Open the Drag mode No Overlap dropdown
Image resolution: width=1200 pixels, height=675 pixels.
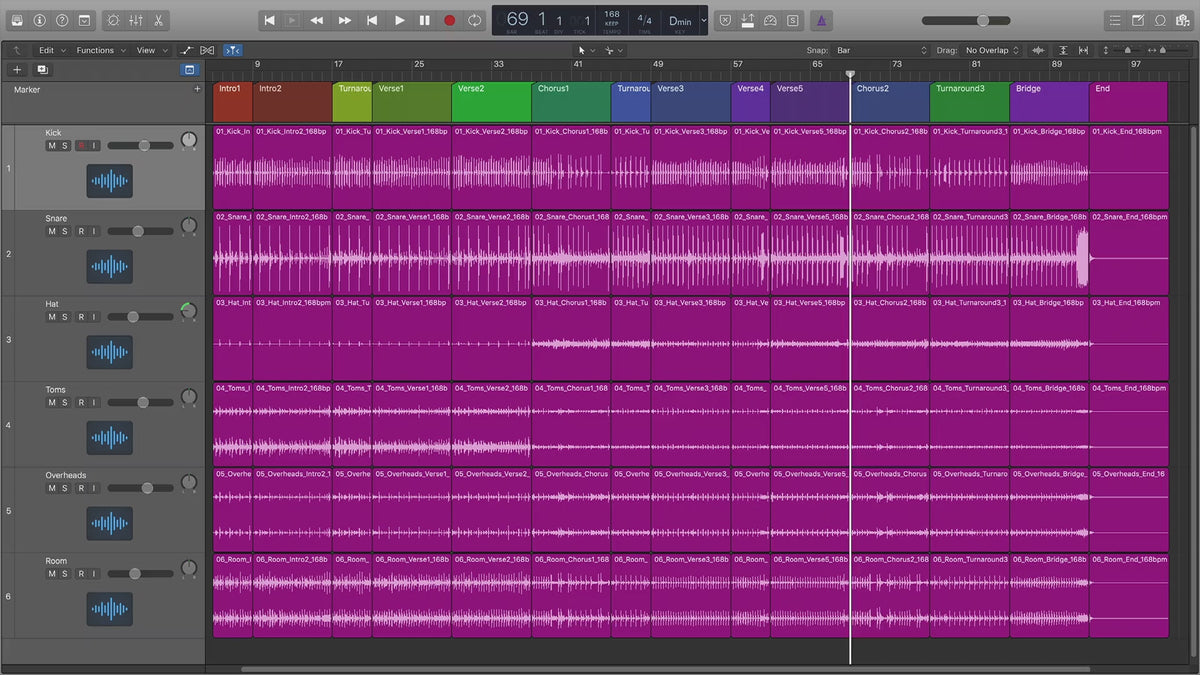coord(991,50)
